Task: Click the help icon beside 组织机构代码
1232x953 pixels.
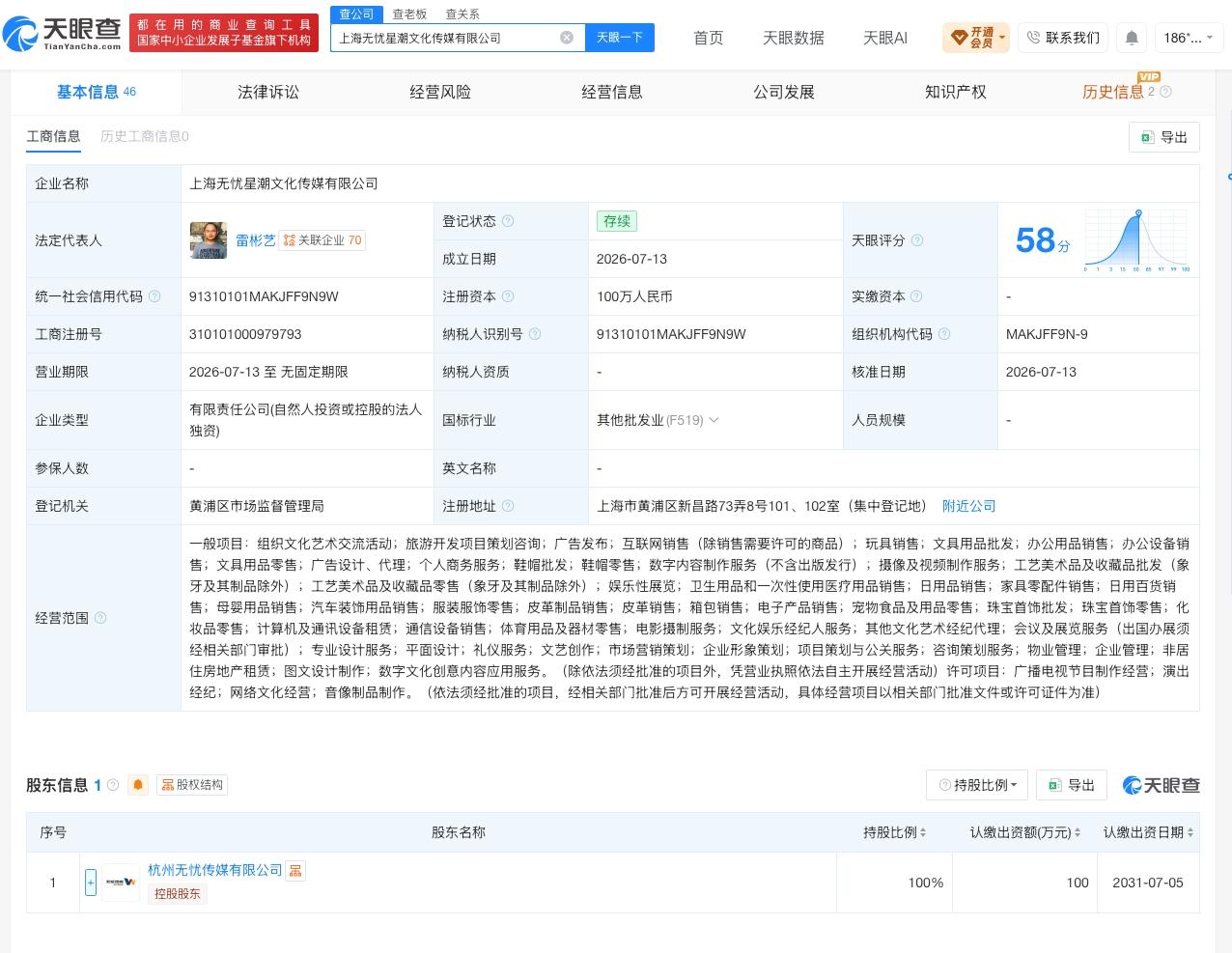Action: 944,334
